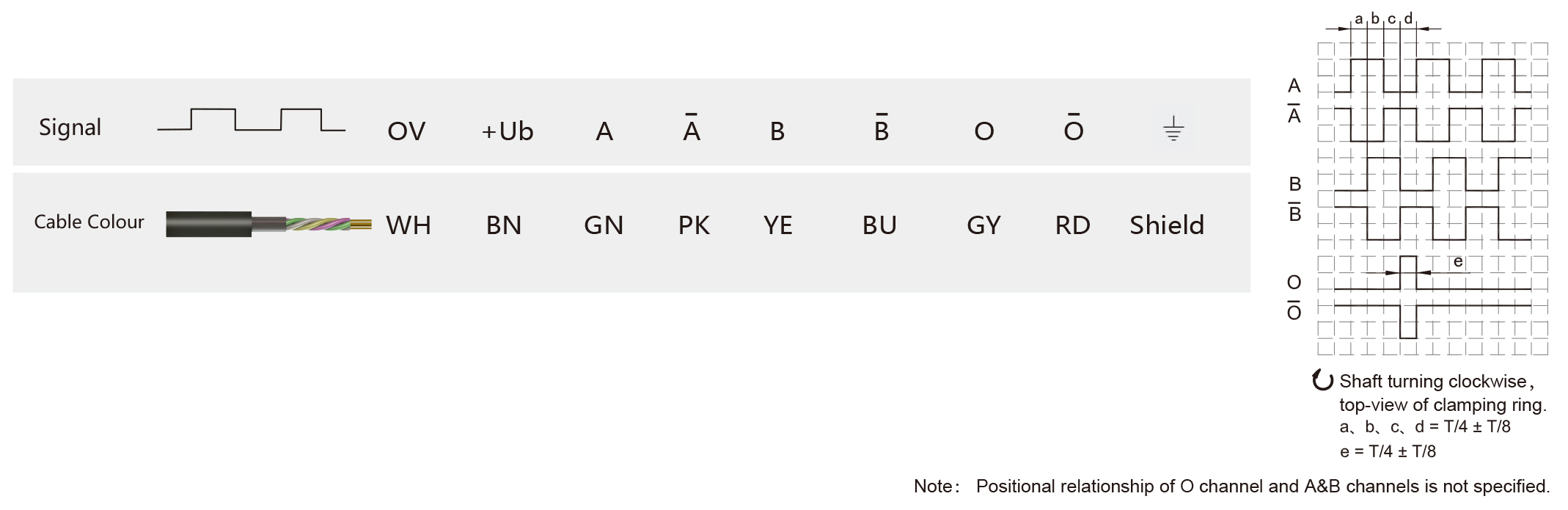Click the PK cable colour code

[x=694, y=225]
